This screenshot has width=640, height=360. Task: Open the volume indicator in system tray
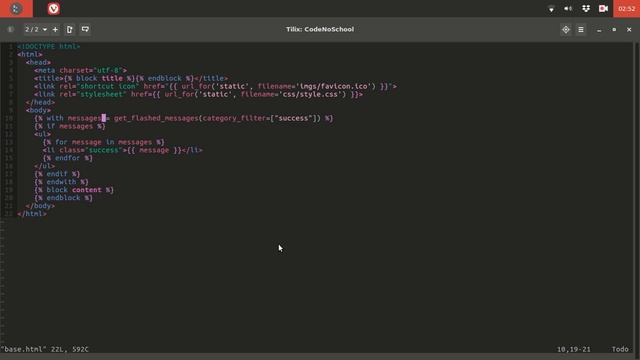coord(568,9)
